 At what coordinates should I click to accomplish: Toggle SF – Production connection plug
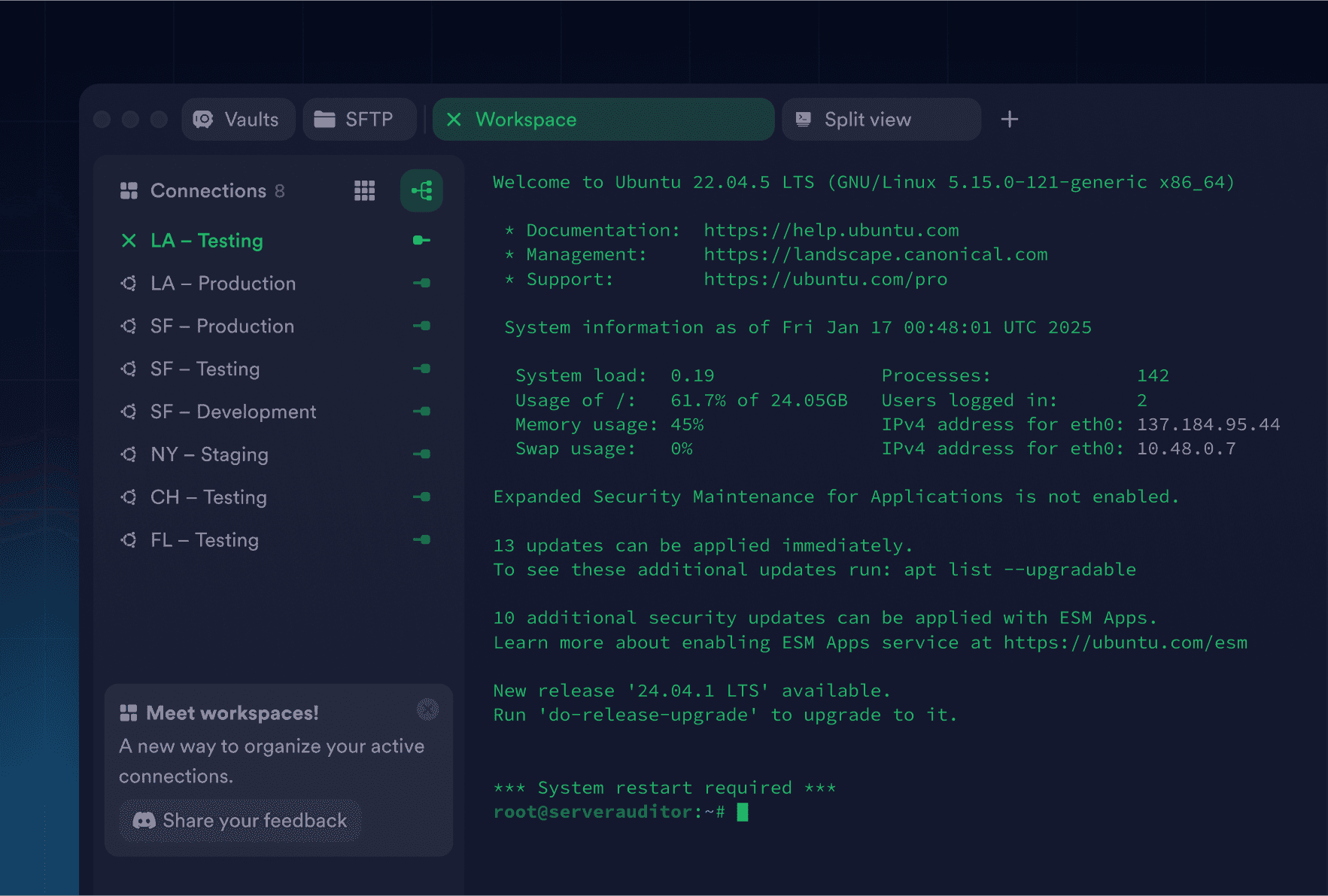pos(421,327)
